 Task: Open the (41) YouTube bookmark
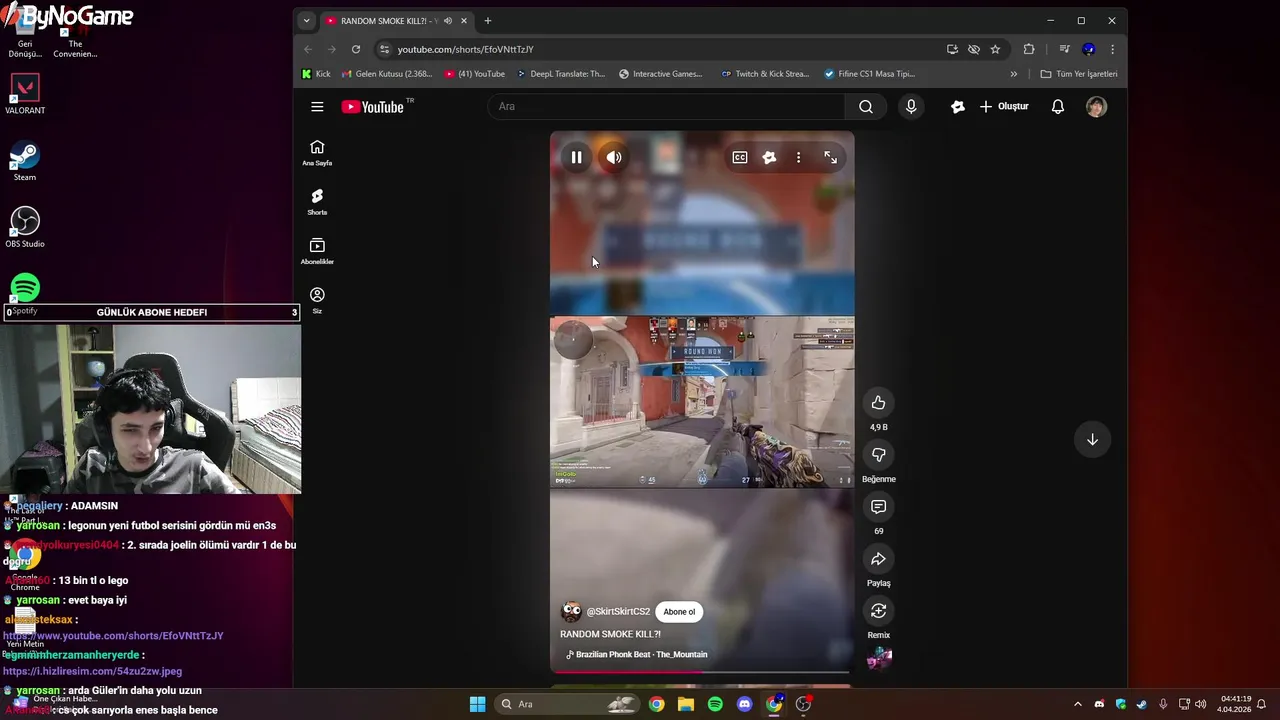point(475,74)
